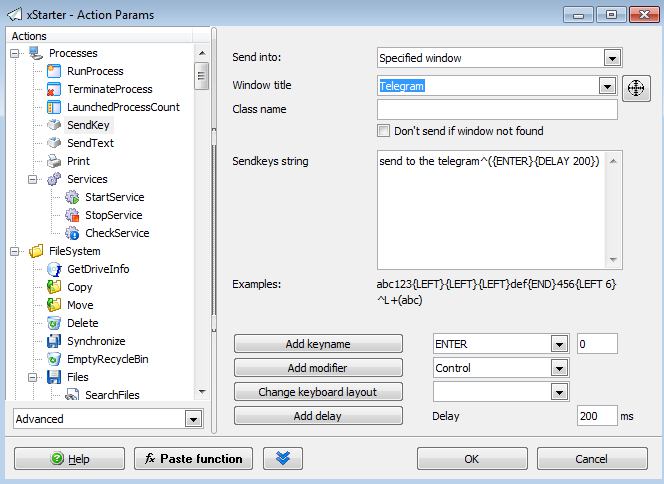Image resolution: width=664 pixels, height=484 pixels.
Task: Click the CheckService icon
Action: click(72, 233)
